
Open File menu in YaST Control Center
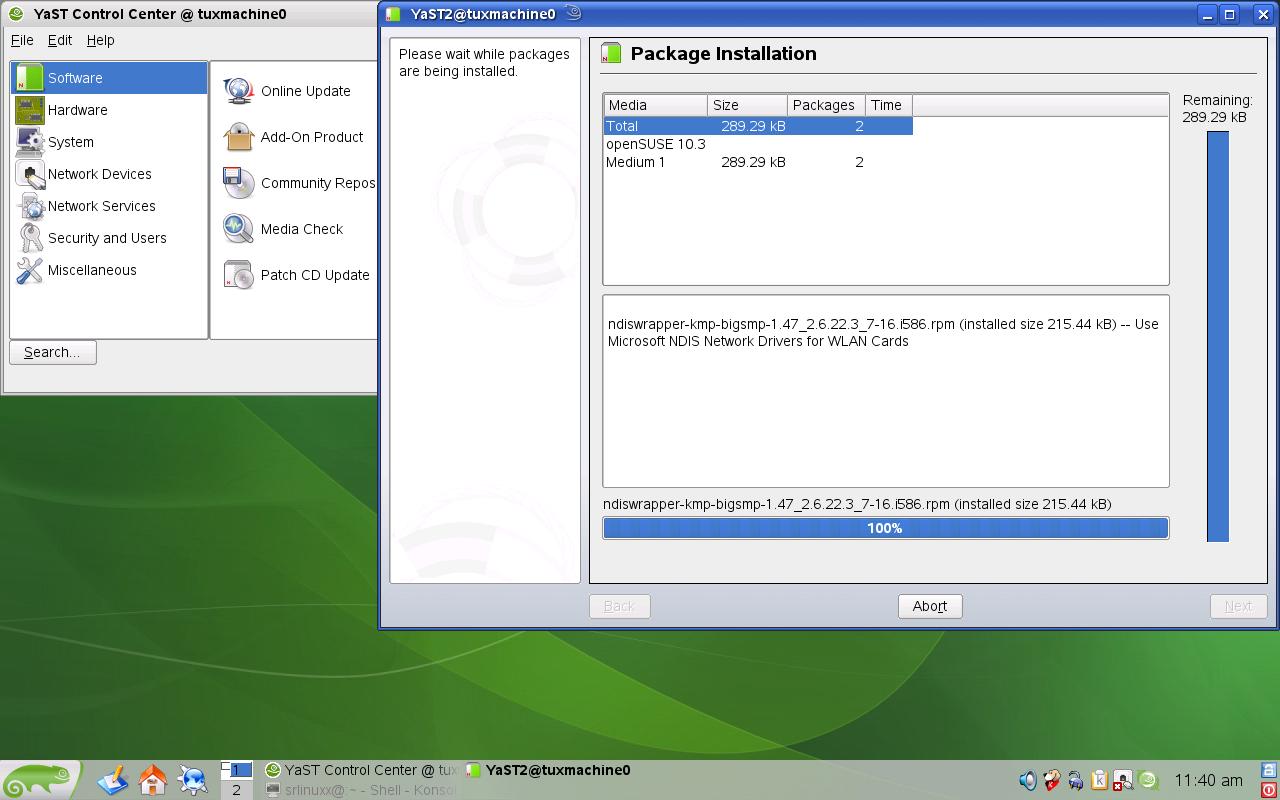pyautogui.click(x=22, y=40)
